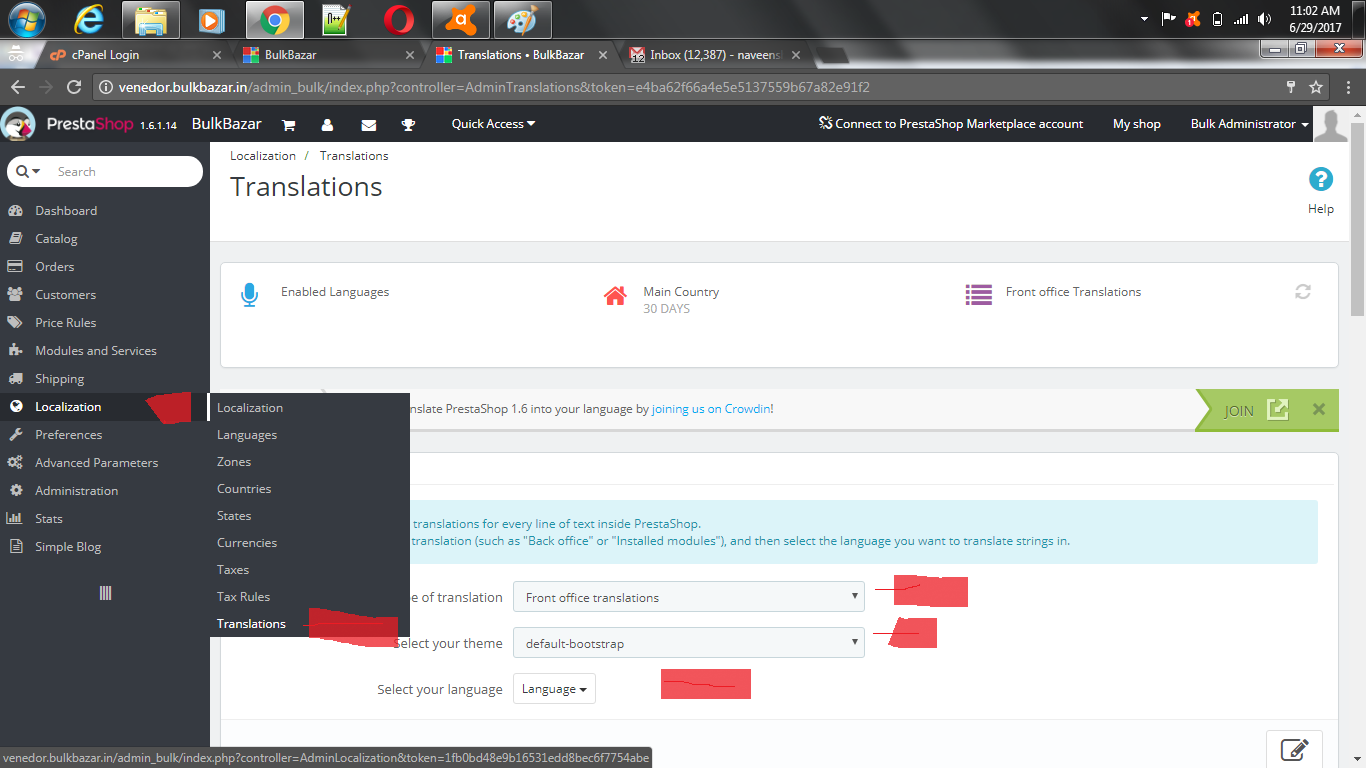The image size is (1366, 768).
Task: Click the Main Country home icon
Action: tap(615, 295)
